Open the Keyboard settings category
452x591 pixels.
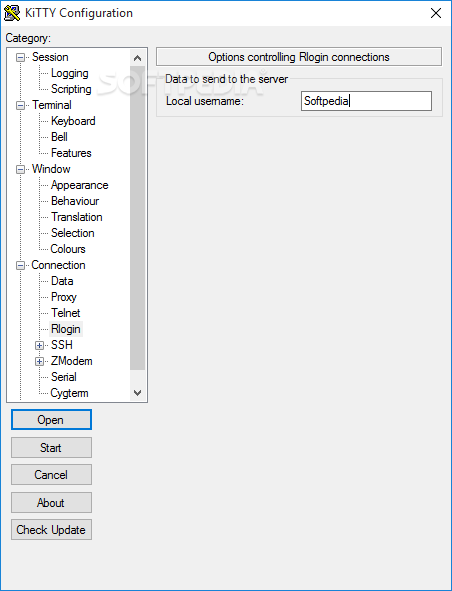point(73,121)
